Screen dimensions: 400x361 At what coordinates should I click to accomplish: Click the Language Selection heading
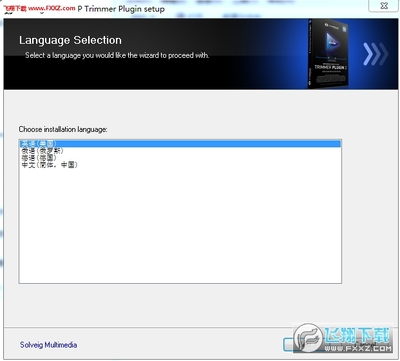click(x=70, y=40)
